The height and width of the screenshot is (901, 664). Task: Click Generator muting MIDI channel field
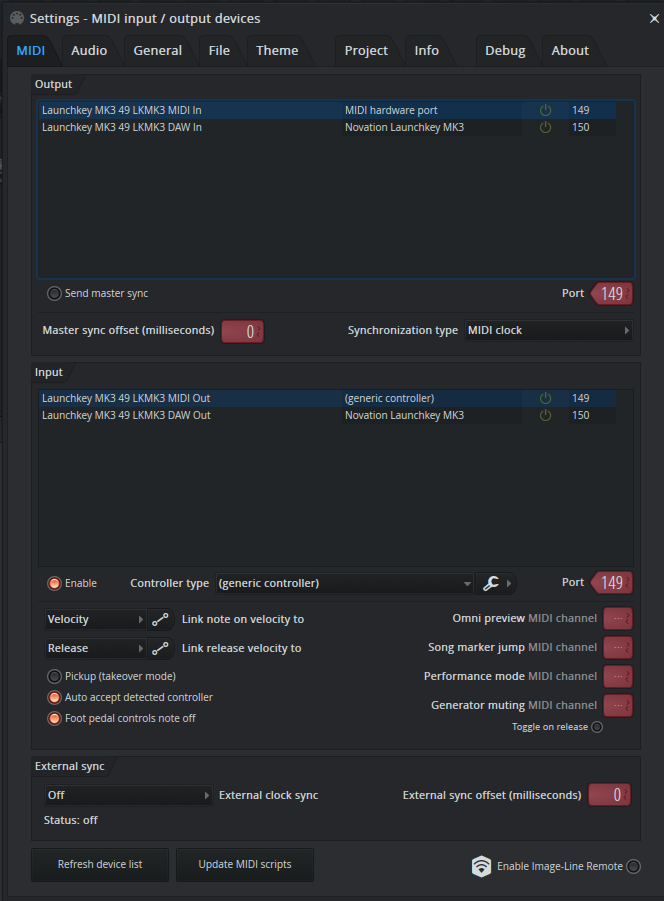(618, 705)
